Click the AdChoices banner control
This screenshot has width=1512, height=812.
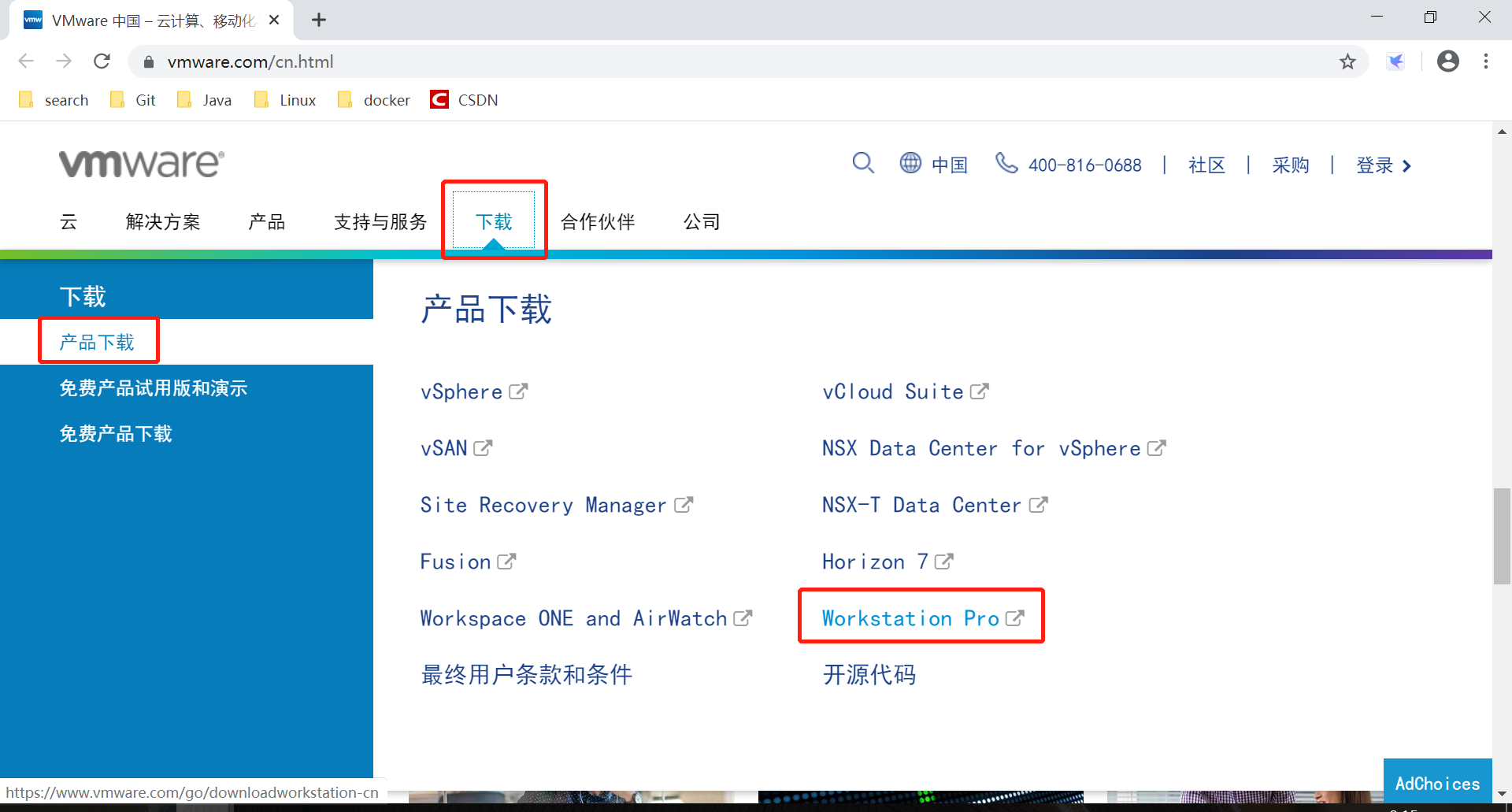1436,783
